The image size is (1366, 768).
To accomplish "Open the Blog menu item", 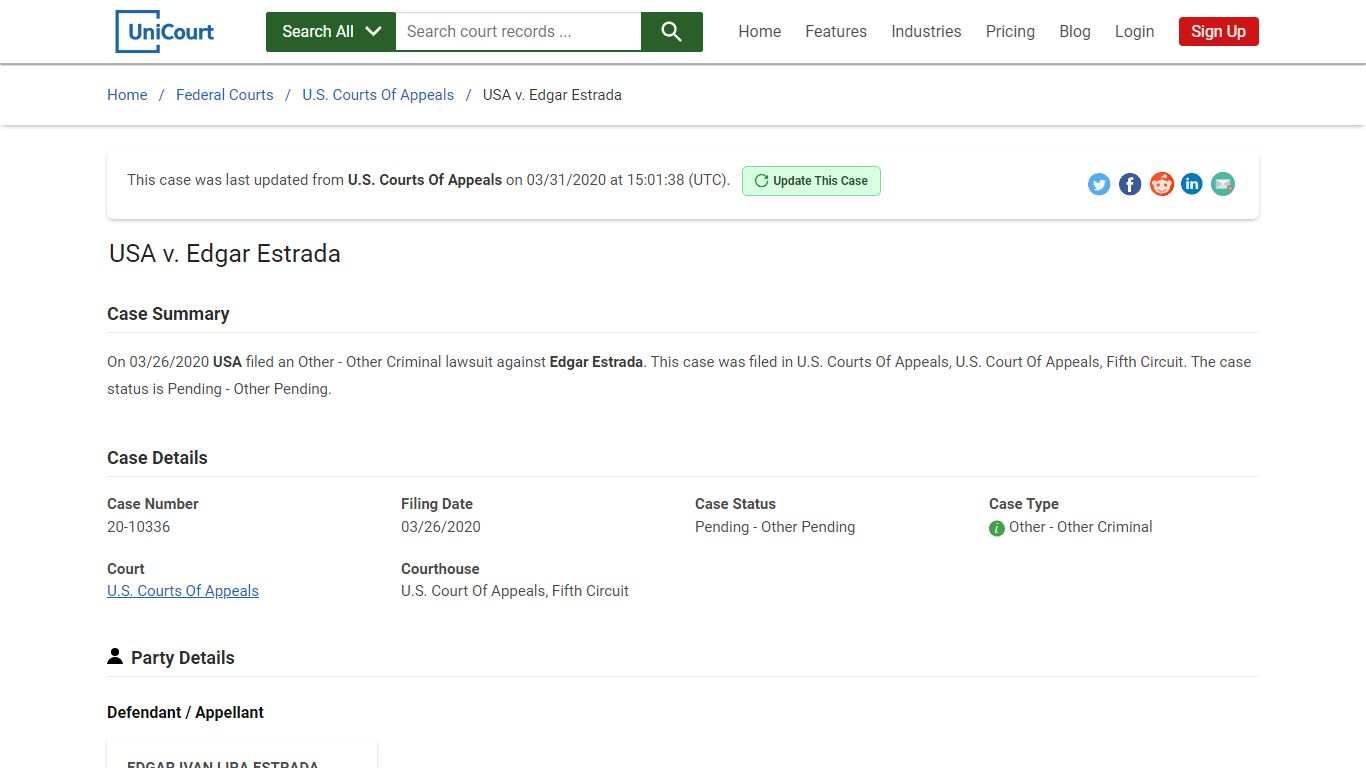I will (x=1075, y=32).
